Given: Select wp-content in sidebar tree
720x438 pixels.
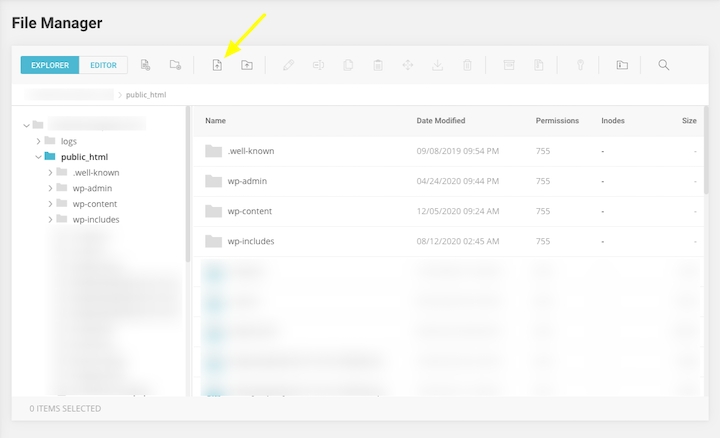Looking at the screenshot, I should [95, 204].
